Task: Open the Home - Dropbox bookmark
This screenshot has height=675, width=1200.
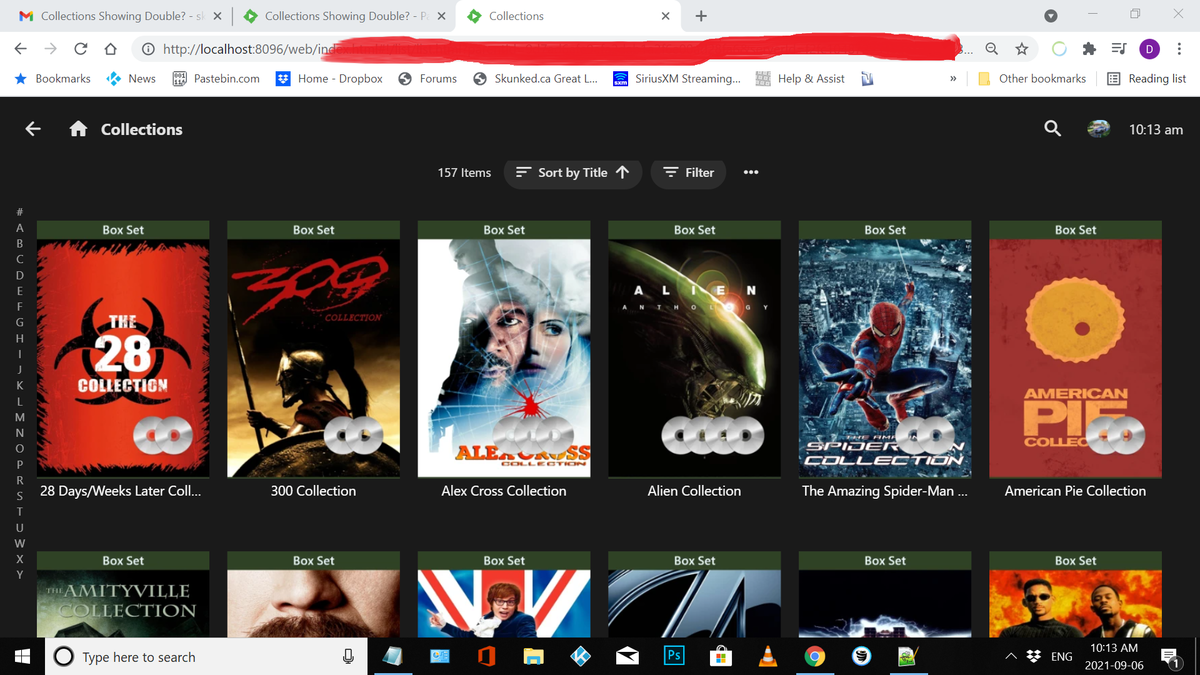Action: click(x=329, y=79)
